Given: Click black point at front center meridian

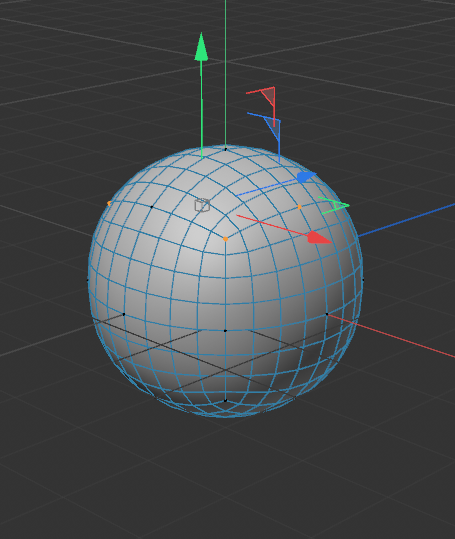Looking at the screenshot, I should [x=225, y=331].
